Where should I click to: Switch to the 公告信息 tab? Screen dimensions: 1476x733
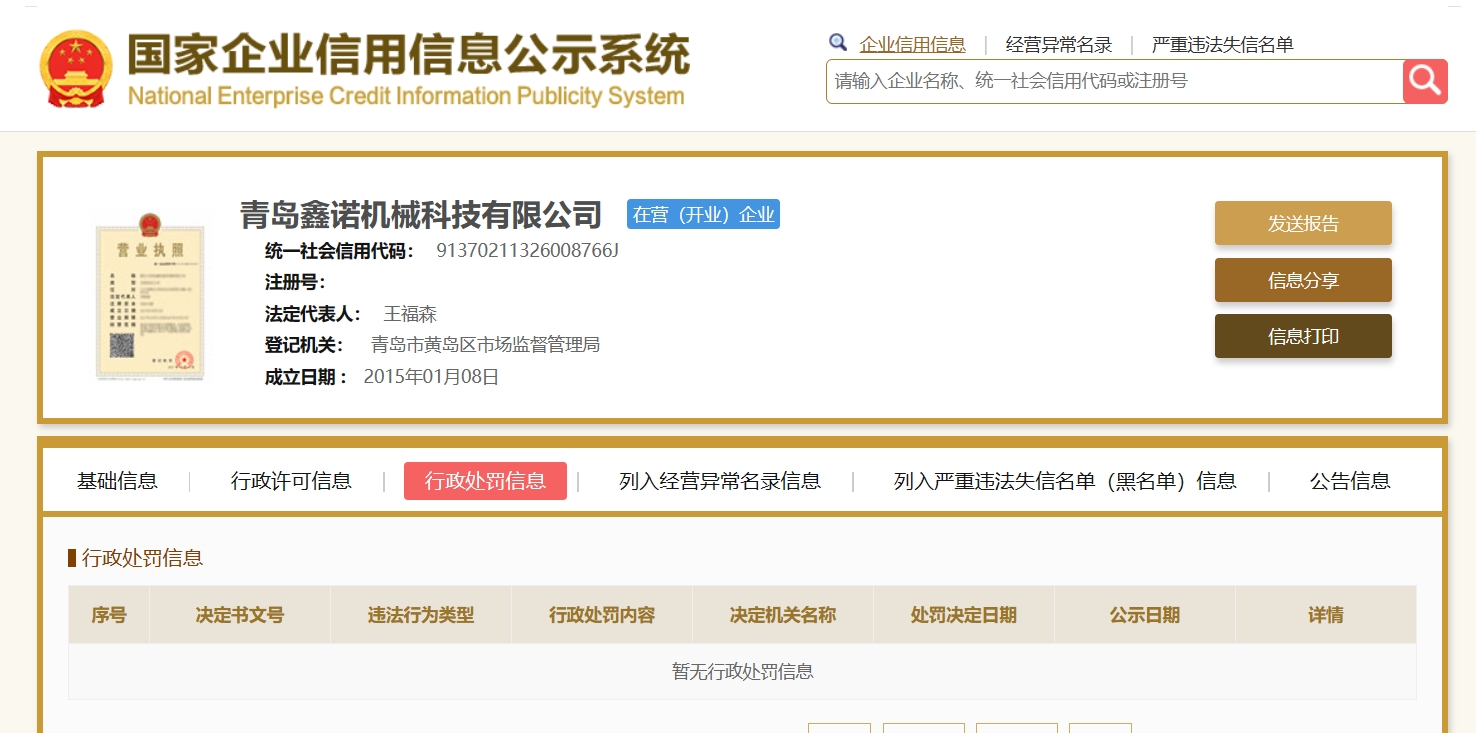point(1350,481)
